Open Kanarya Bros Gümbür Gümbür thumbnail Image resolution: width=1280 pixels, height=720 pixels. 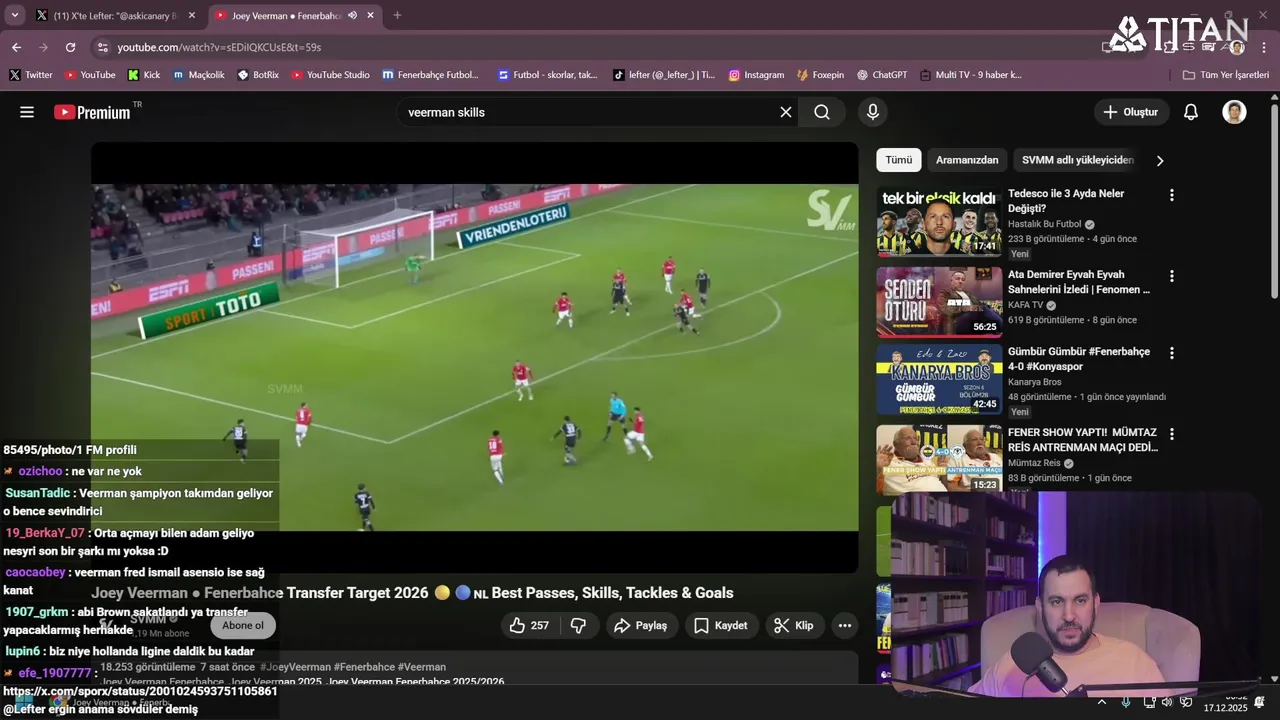click(939, 380)
